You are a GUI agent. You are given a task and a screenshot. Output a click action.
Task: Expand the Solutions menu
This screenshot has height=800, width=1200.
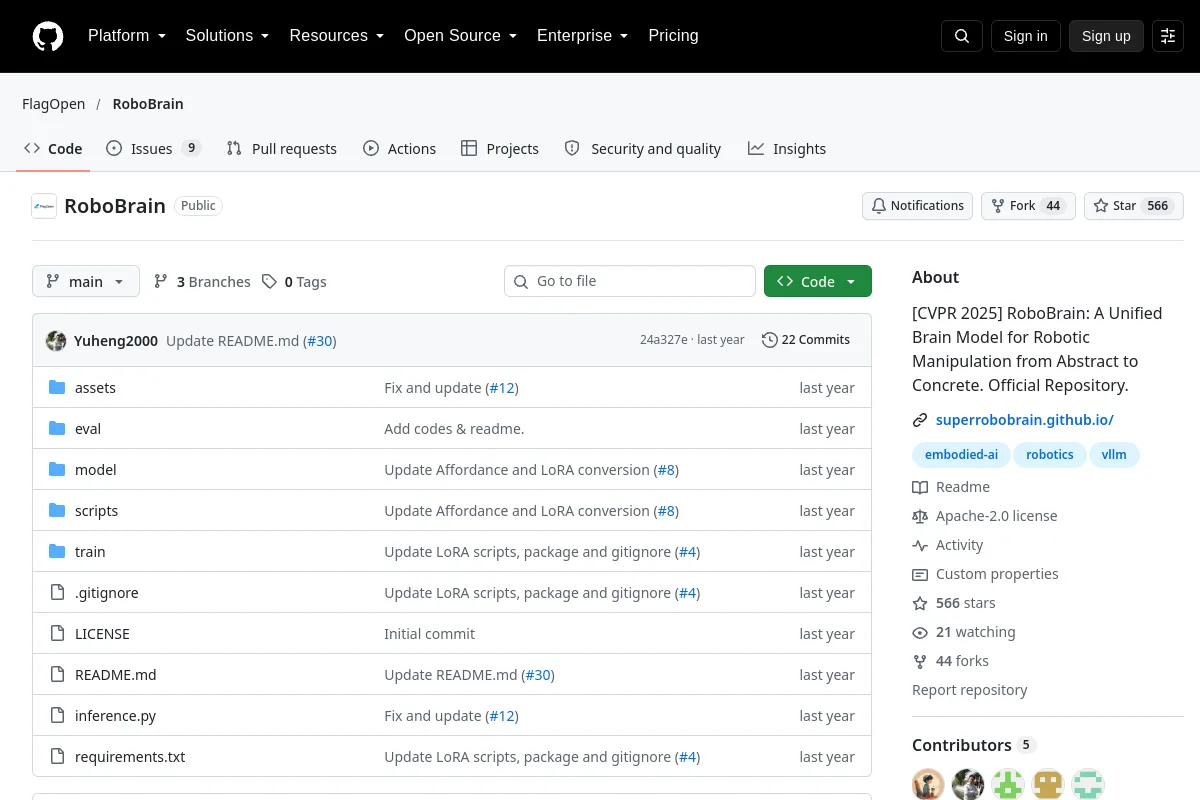pos(227,36)
